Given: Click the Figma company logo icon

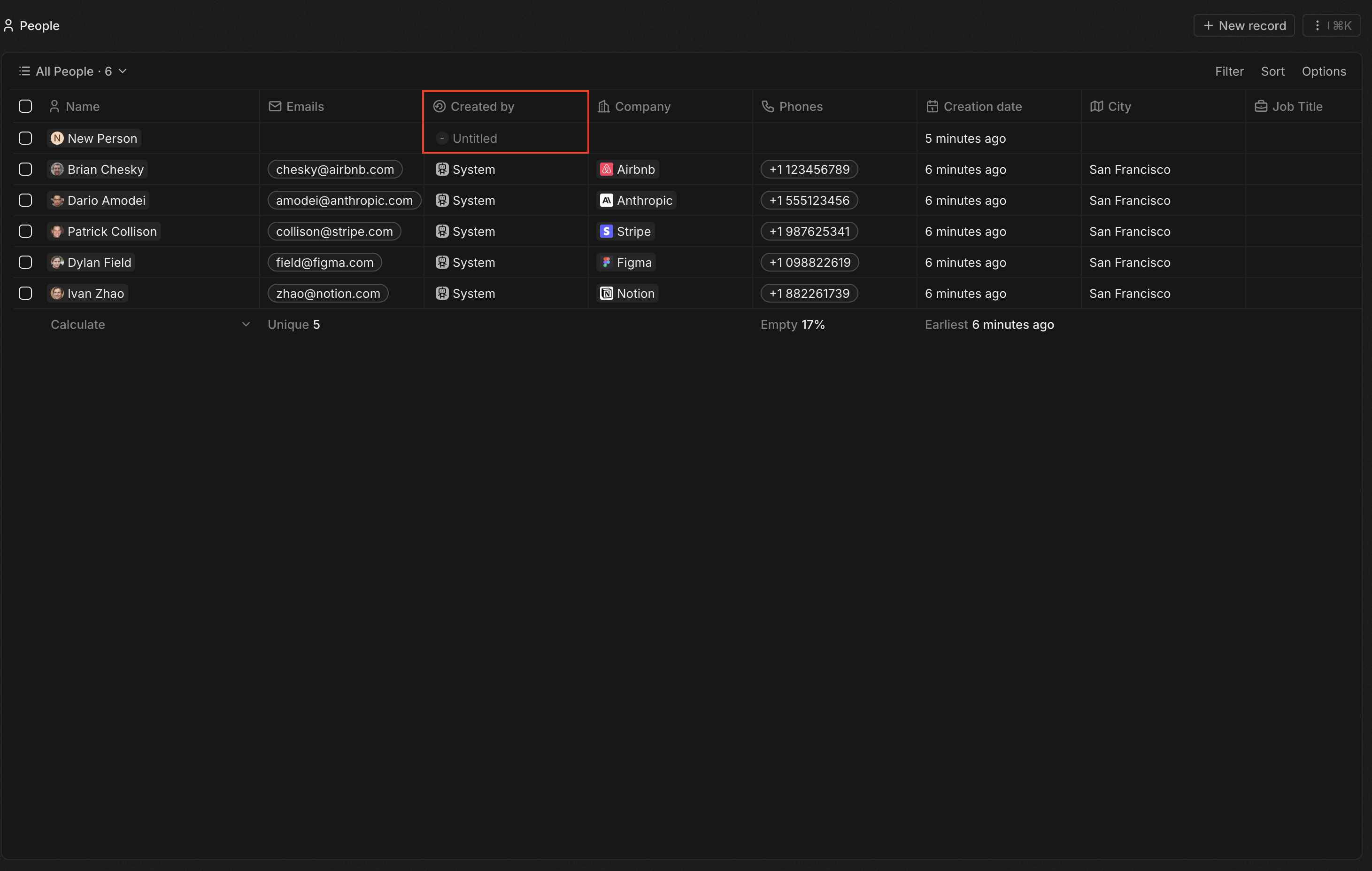Looking at the screenshot, I should click(x=606, y=262).
